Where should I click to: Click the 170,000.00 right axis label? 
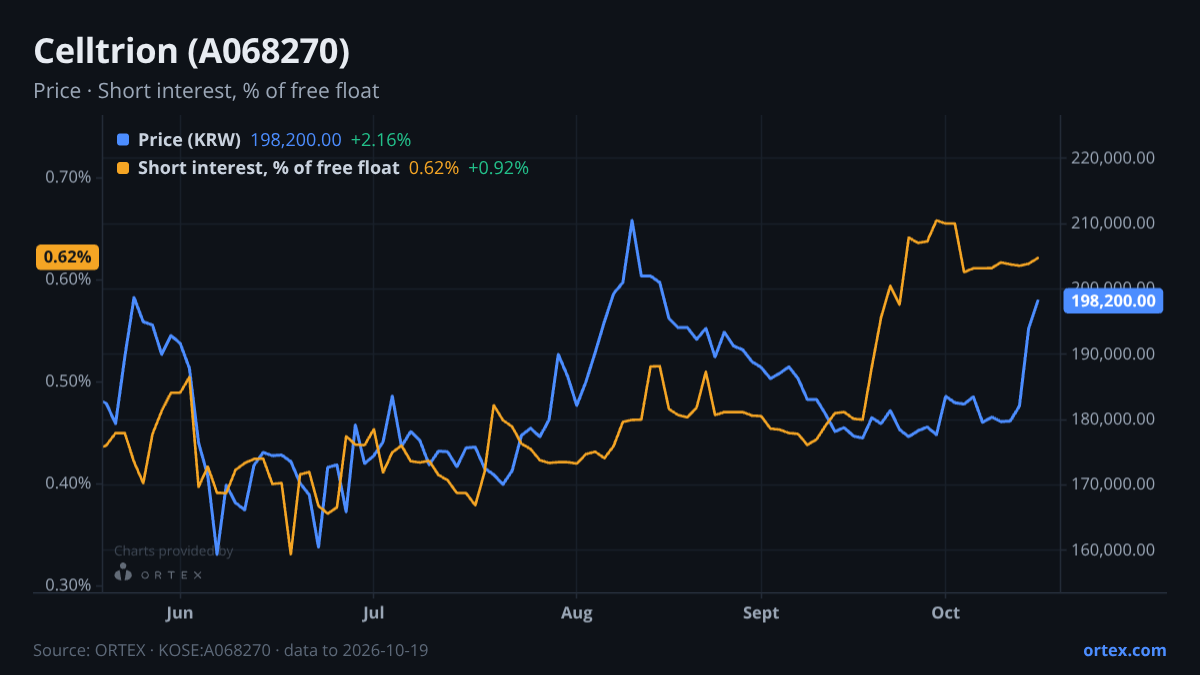coord(1113,484)
